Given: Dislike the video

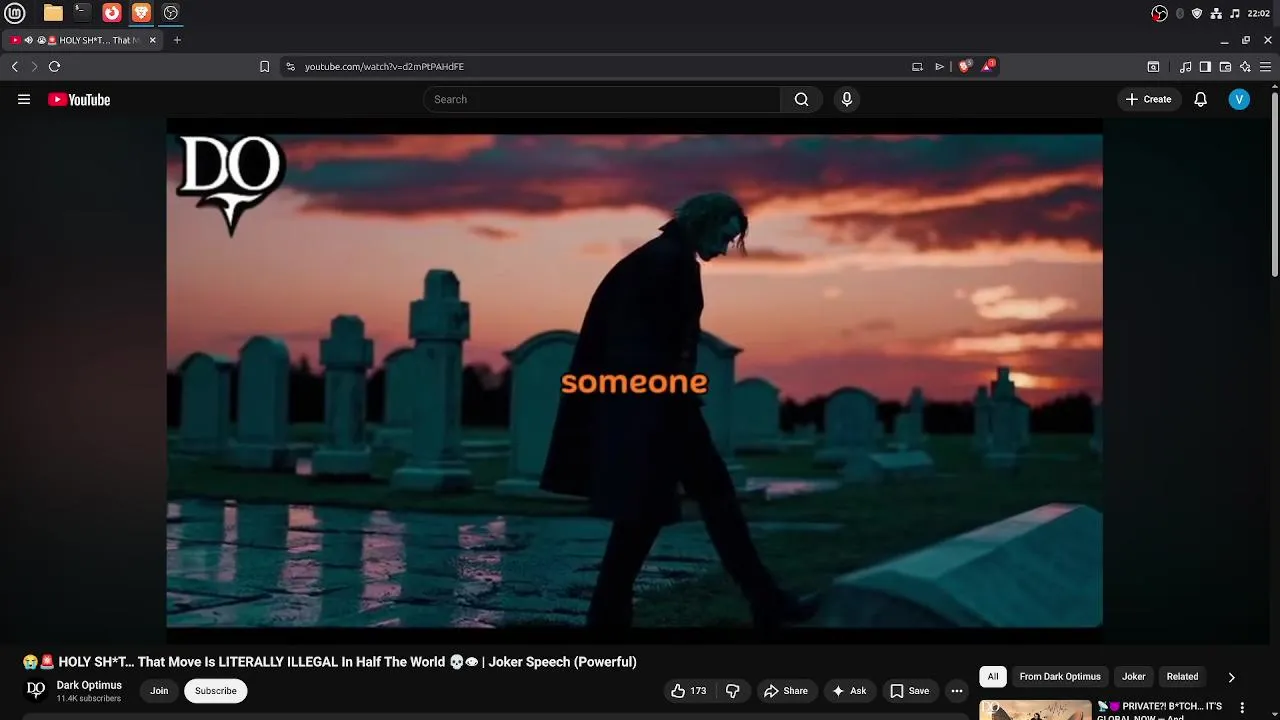Looking at the screenshot, I should (733, 691).
